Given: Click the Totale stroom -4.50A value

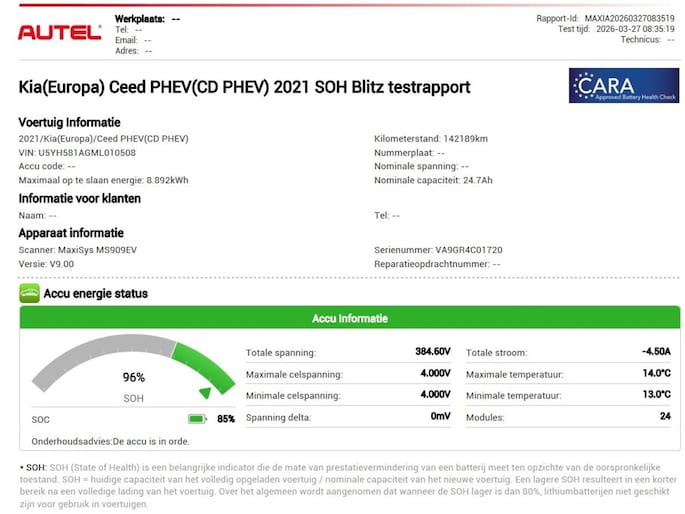Looking at the screenshot, I should pos(655,352).
